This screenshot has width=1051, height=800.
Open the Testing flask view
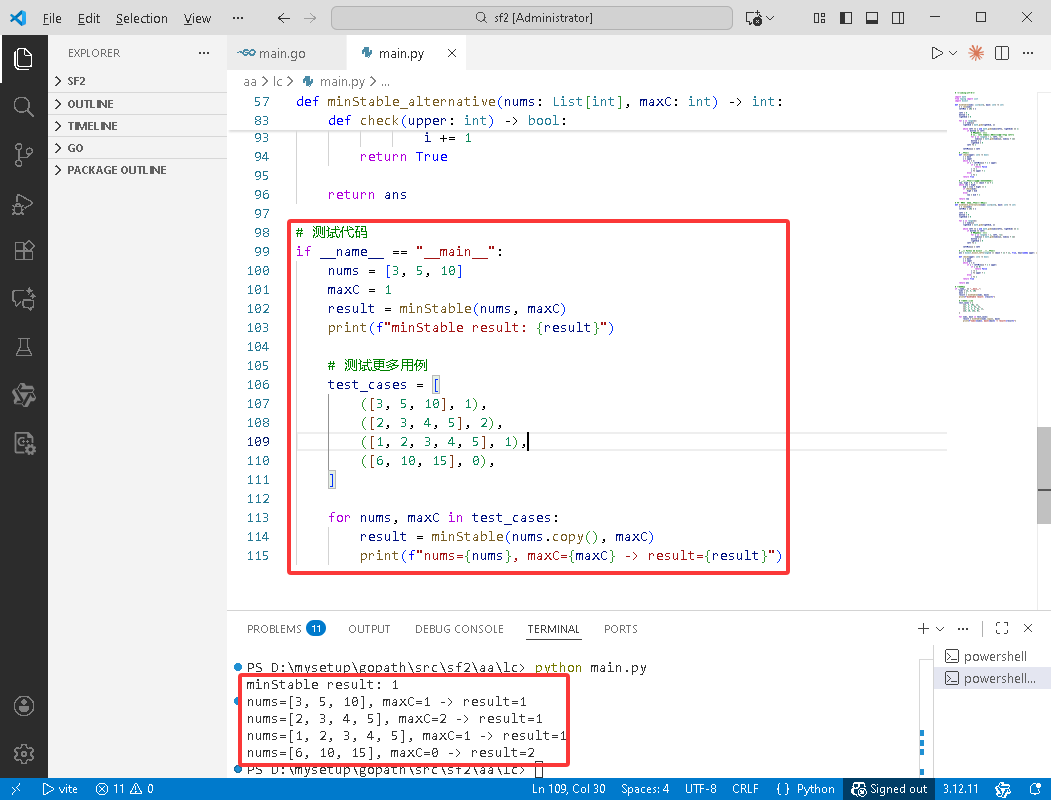pyautogui.click(x=23, y=347)
